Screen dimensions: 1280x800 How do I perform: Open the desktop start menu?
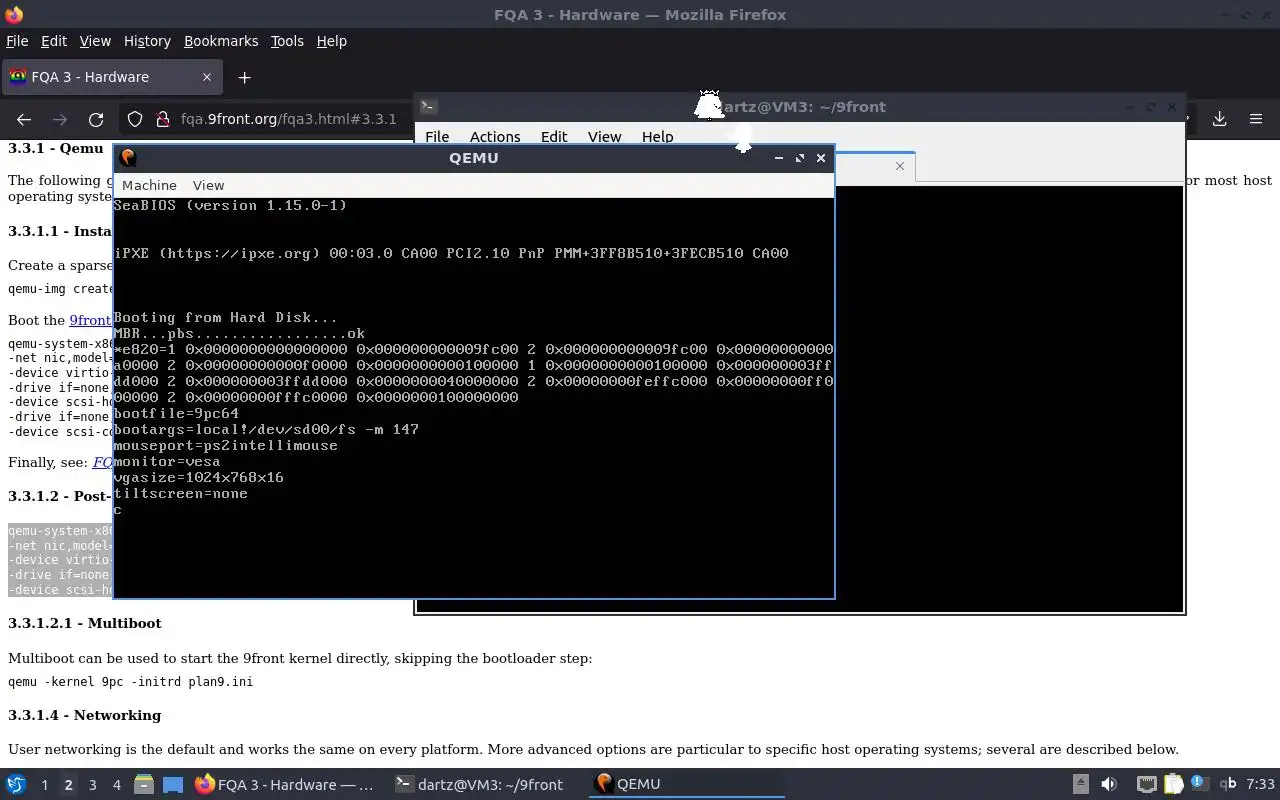tap(16, 784)
